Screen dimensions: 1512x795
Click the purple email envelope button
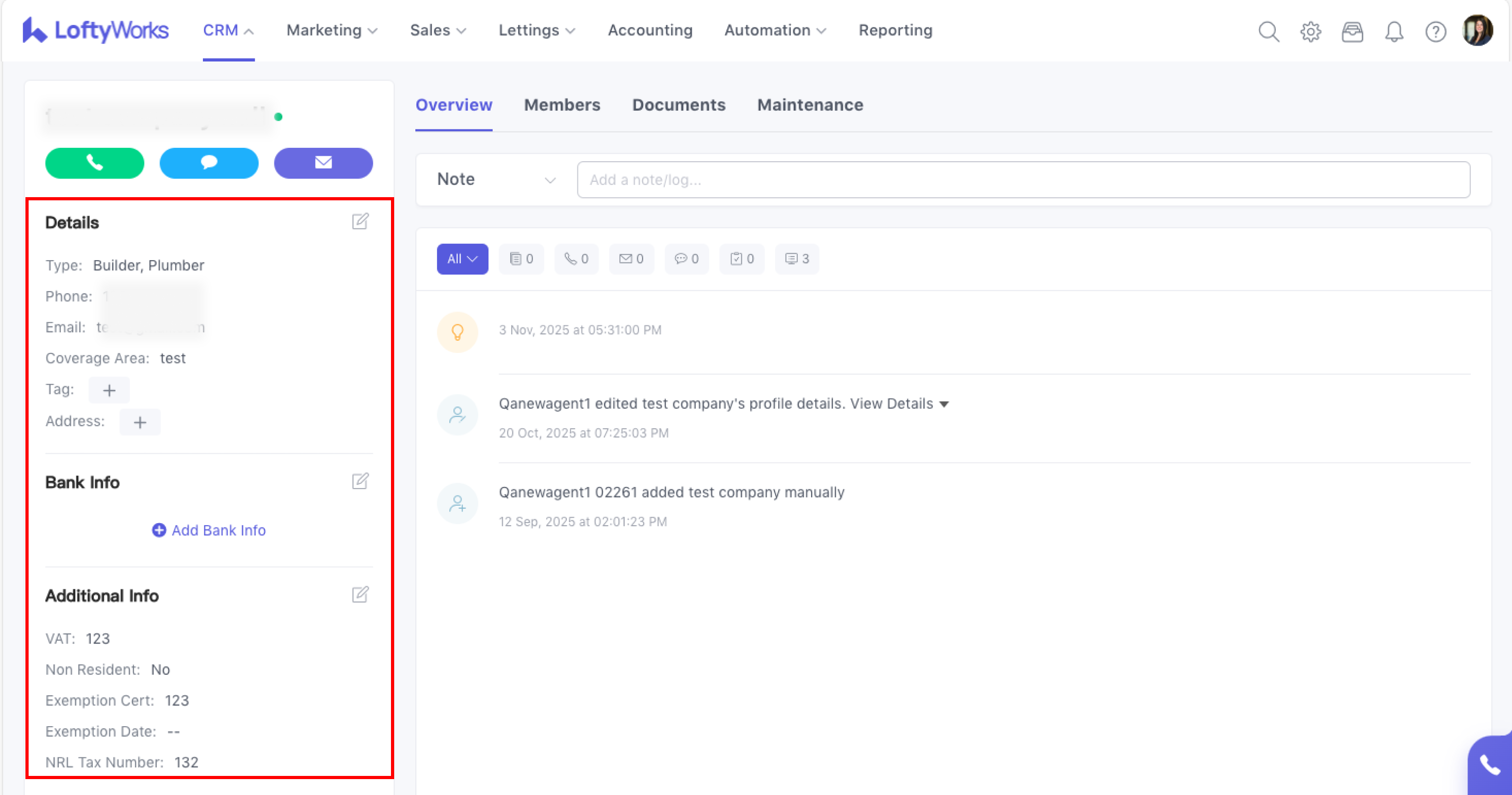pos(323,163)
